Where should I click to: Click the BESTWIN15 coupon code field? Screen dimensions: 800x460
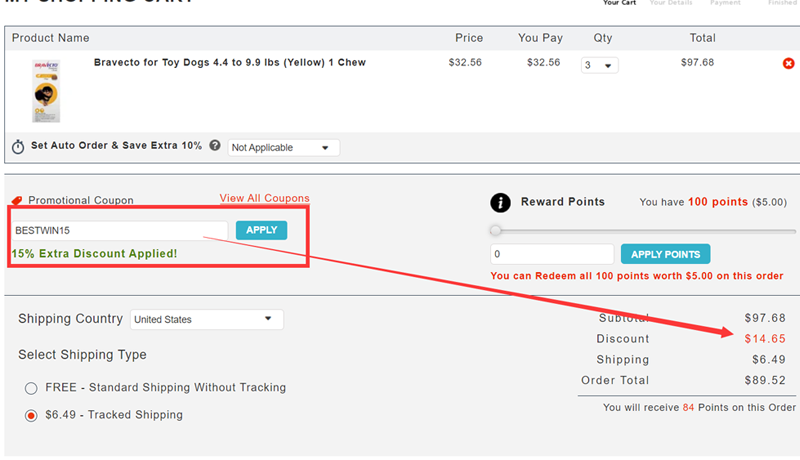[x=120, y=231]
